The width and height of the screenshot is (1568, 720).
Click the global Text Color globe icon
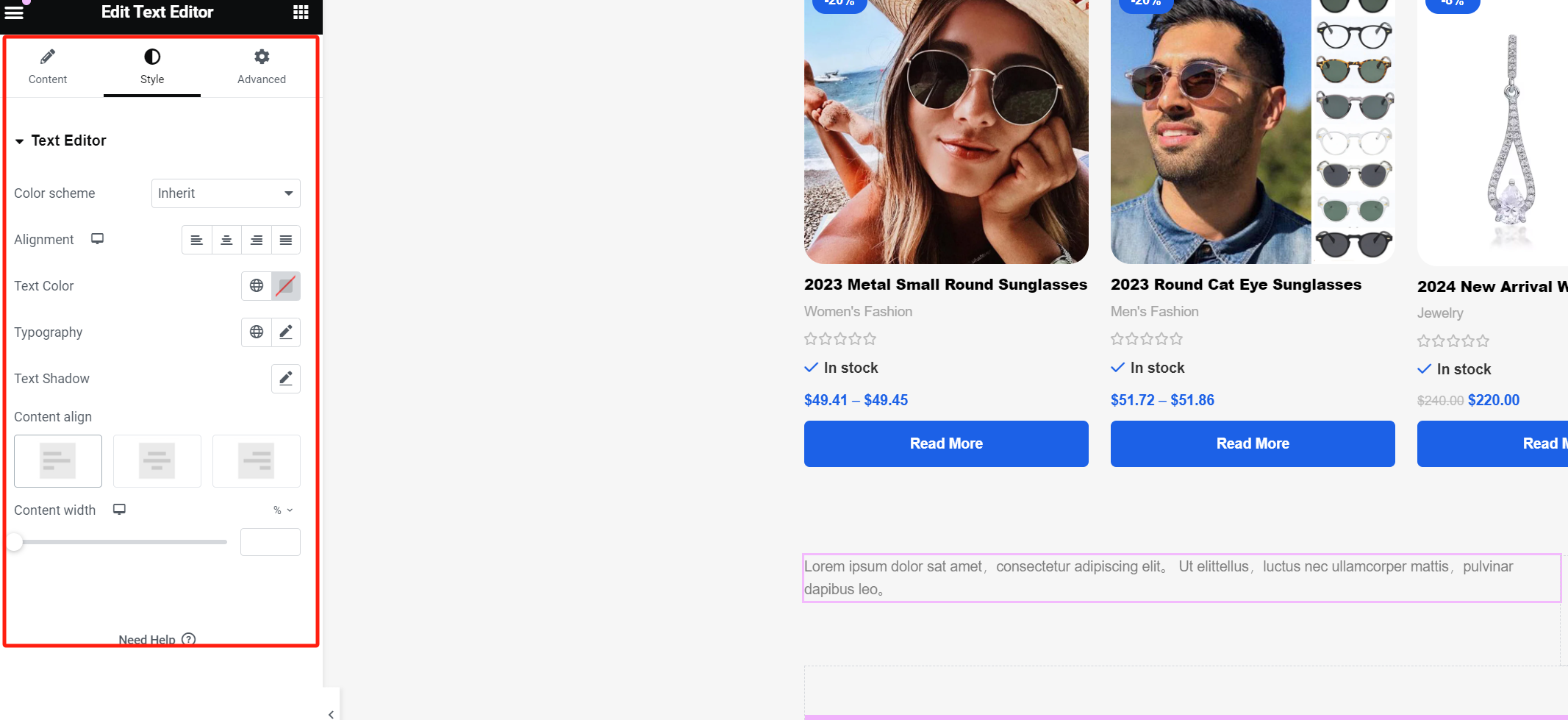(x=257, y=286)
